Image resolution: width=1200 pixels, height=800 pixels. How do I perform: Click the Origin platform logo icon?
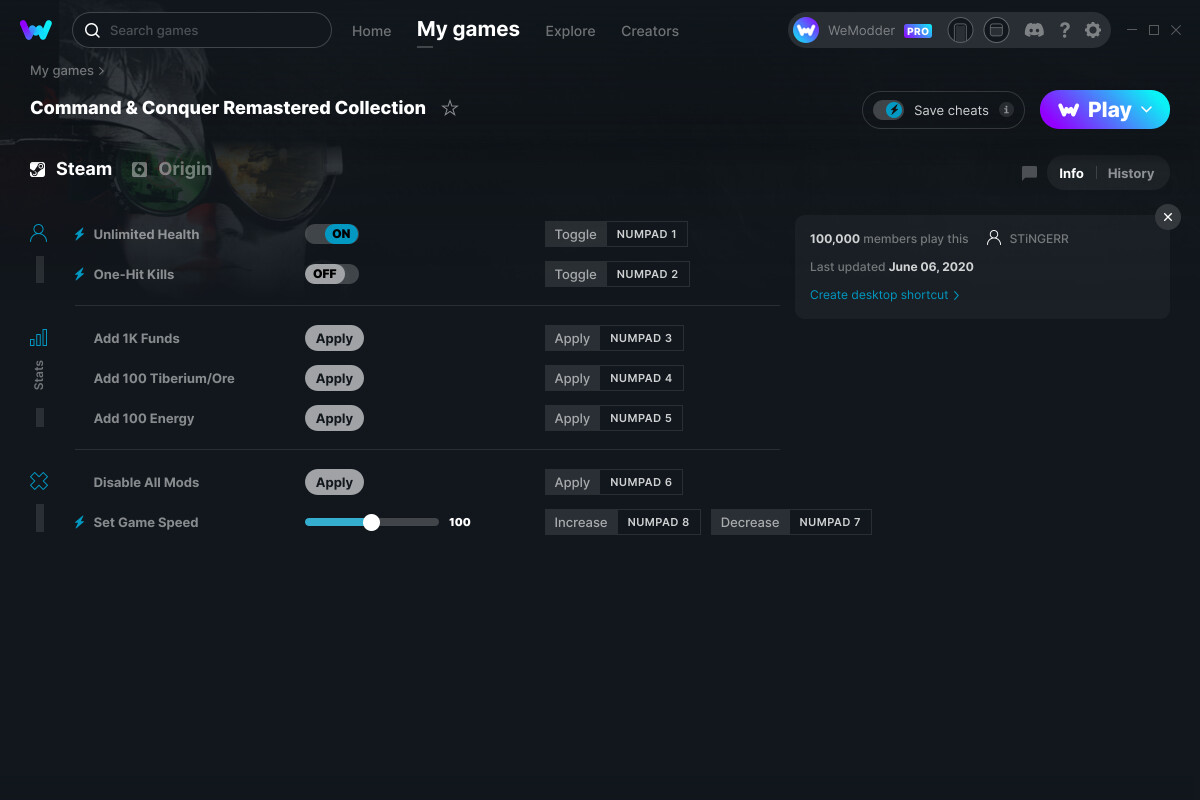coord(140,169)
